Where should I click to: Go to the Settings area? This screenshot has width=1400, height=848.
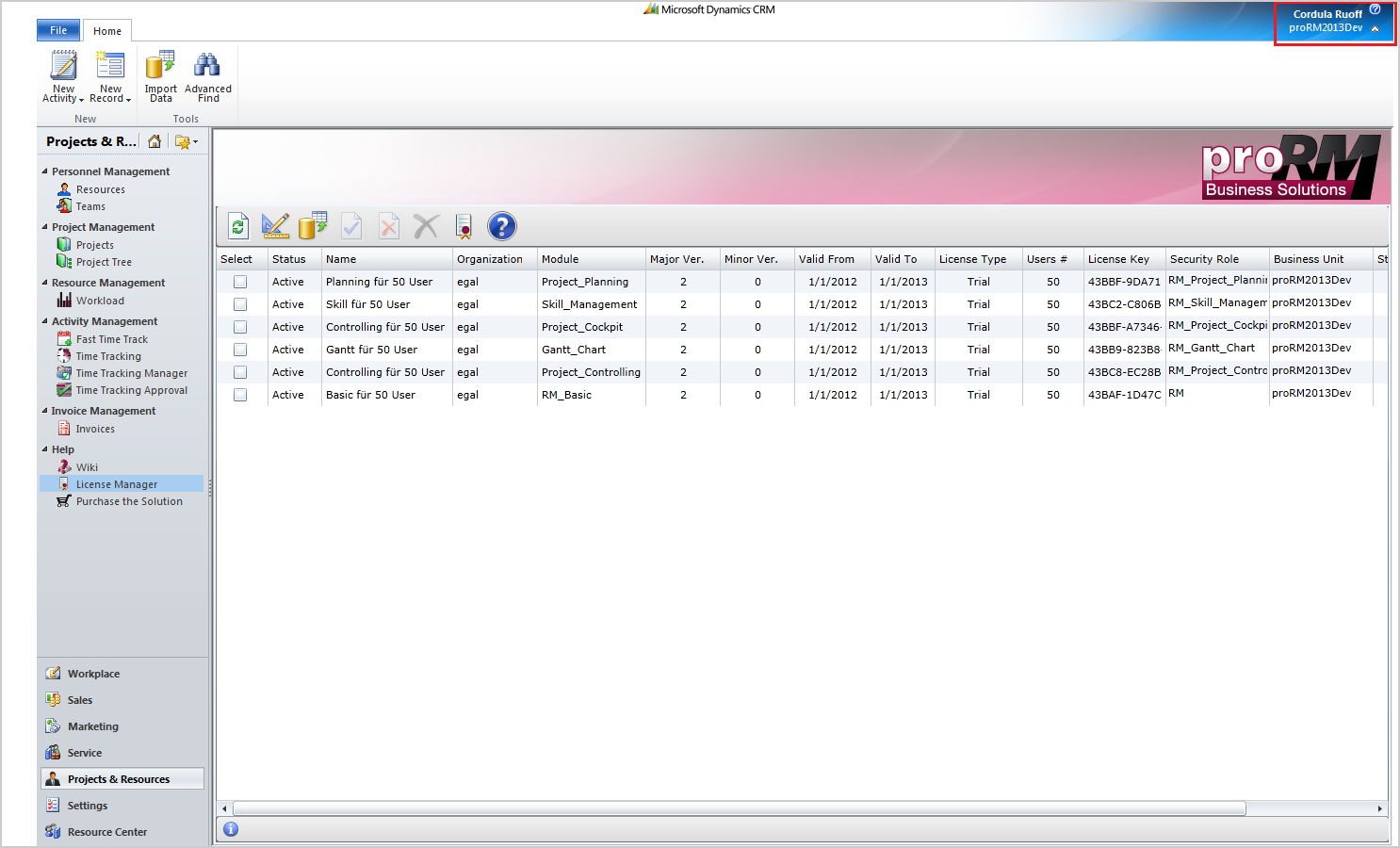(88, 806)
